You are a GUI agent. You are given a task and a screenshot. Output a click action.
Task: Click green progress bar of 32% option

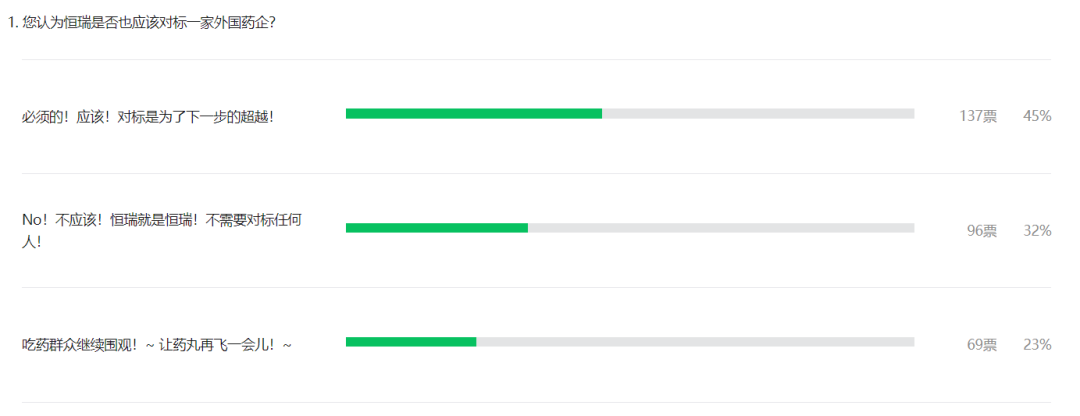point(437,228)
